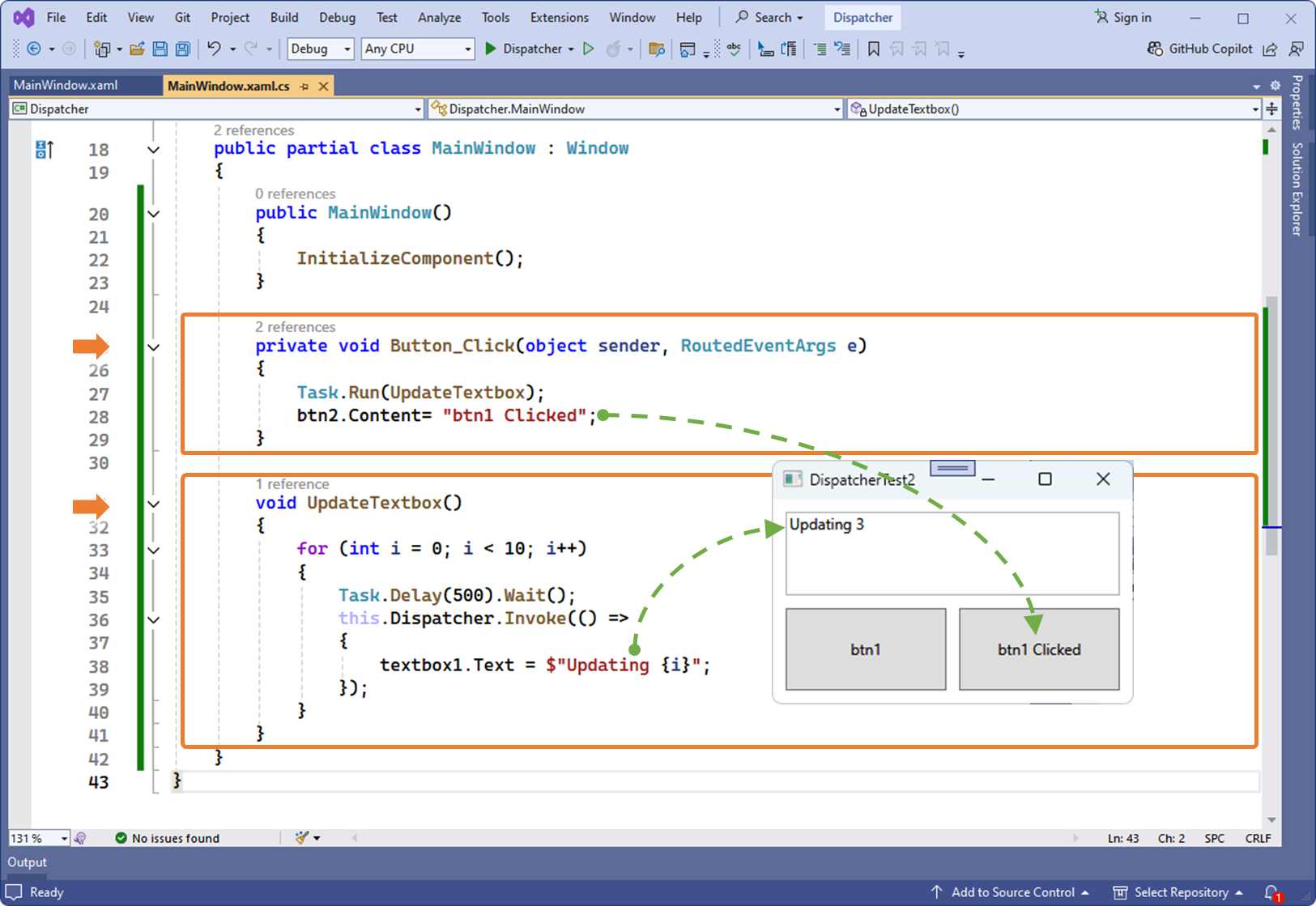Start debugging with the Dispatcher run button
The width and height of the screenshot is (1316, 906).
pos(523,49)
